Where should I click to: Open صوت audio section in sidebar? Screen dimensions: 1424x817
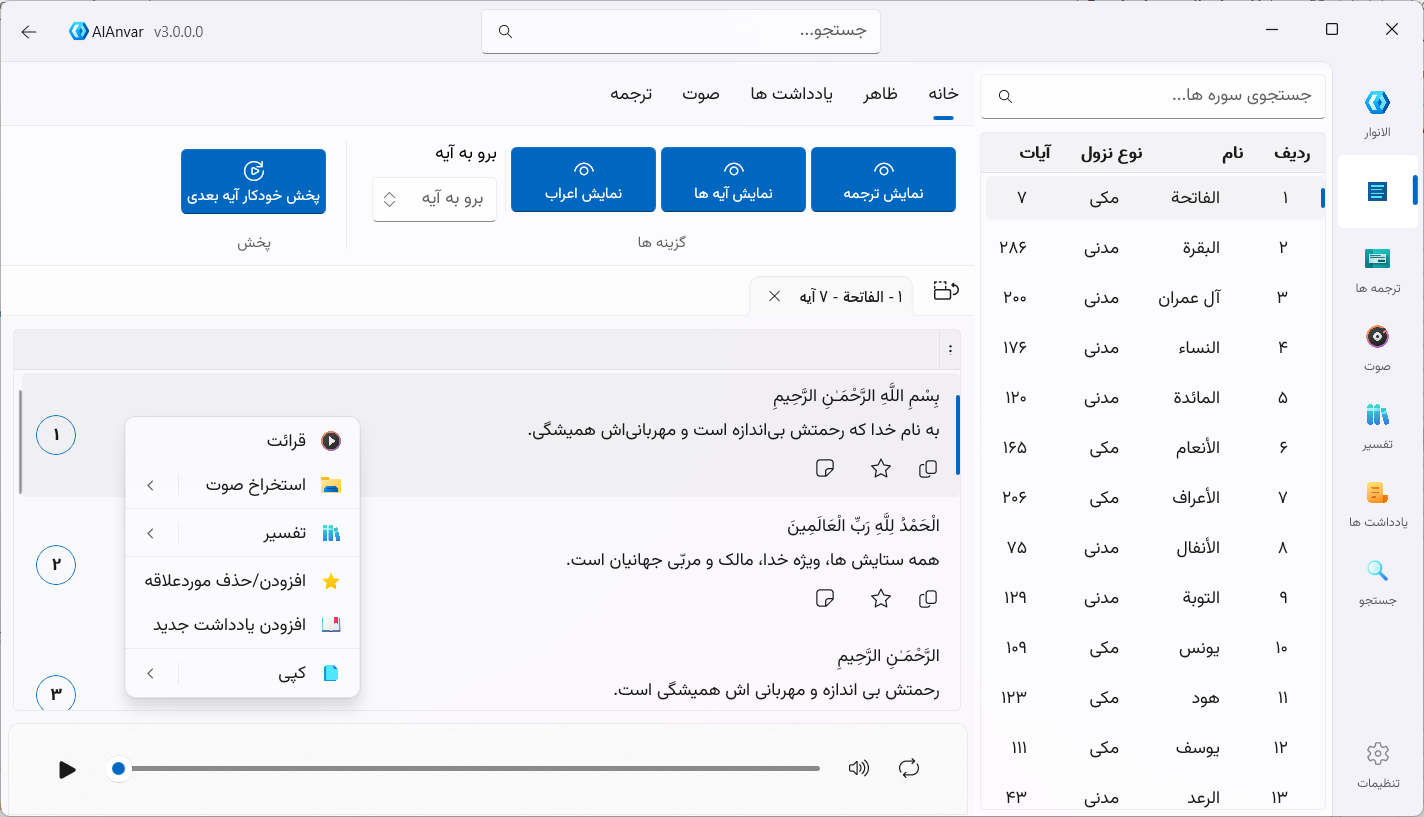pyautogui.click(x=1377, y=347)
